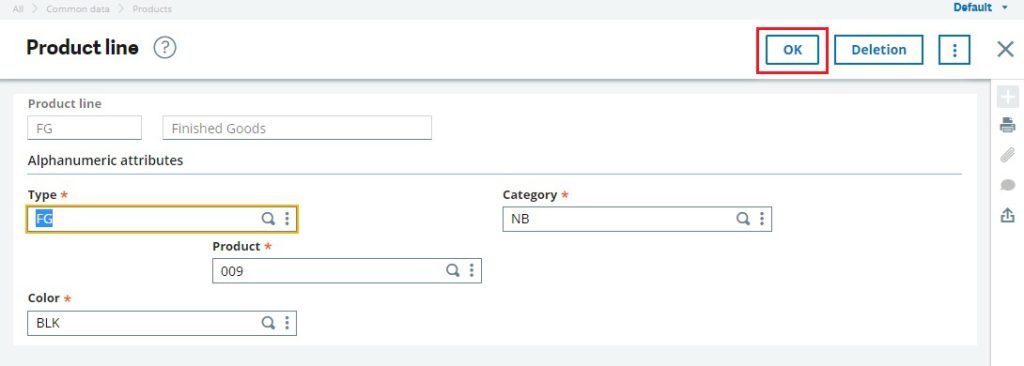Click the Product field magnifier icon

coord(453,271)
